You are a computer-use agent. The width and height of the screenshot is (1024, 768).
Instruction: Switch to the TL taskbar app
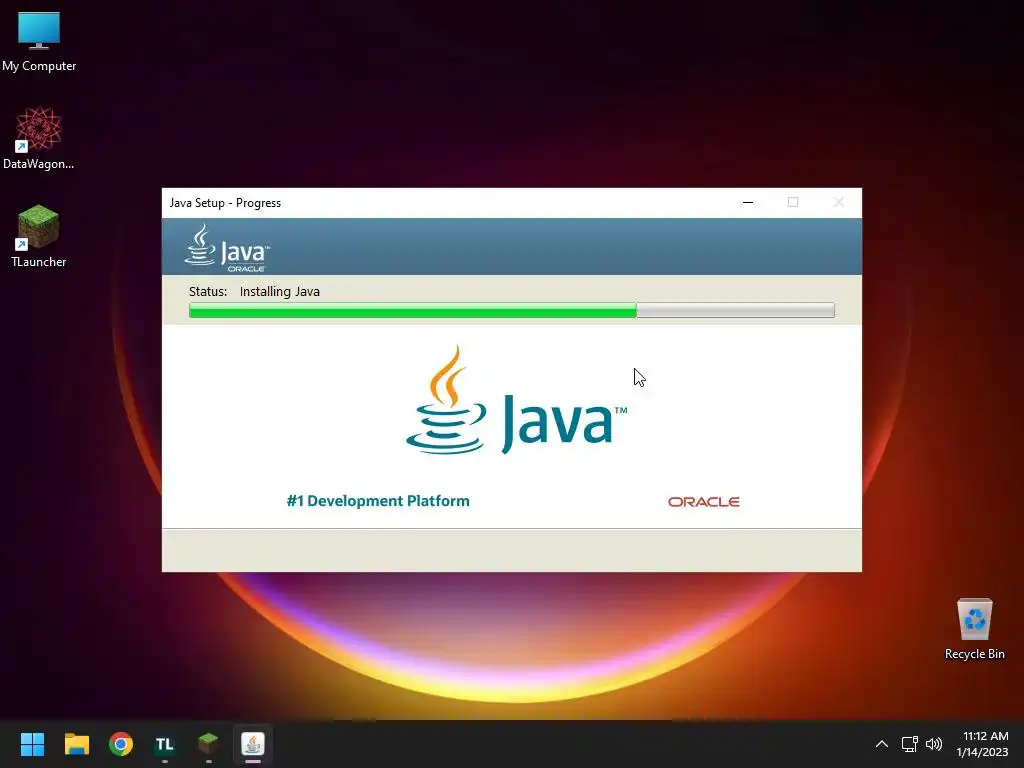click(x=165, y=744)
